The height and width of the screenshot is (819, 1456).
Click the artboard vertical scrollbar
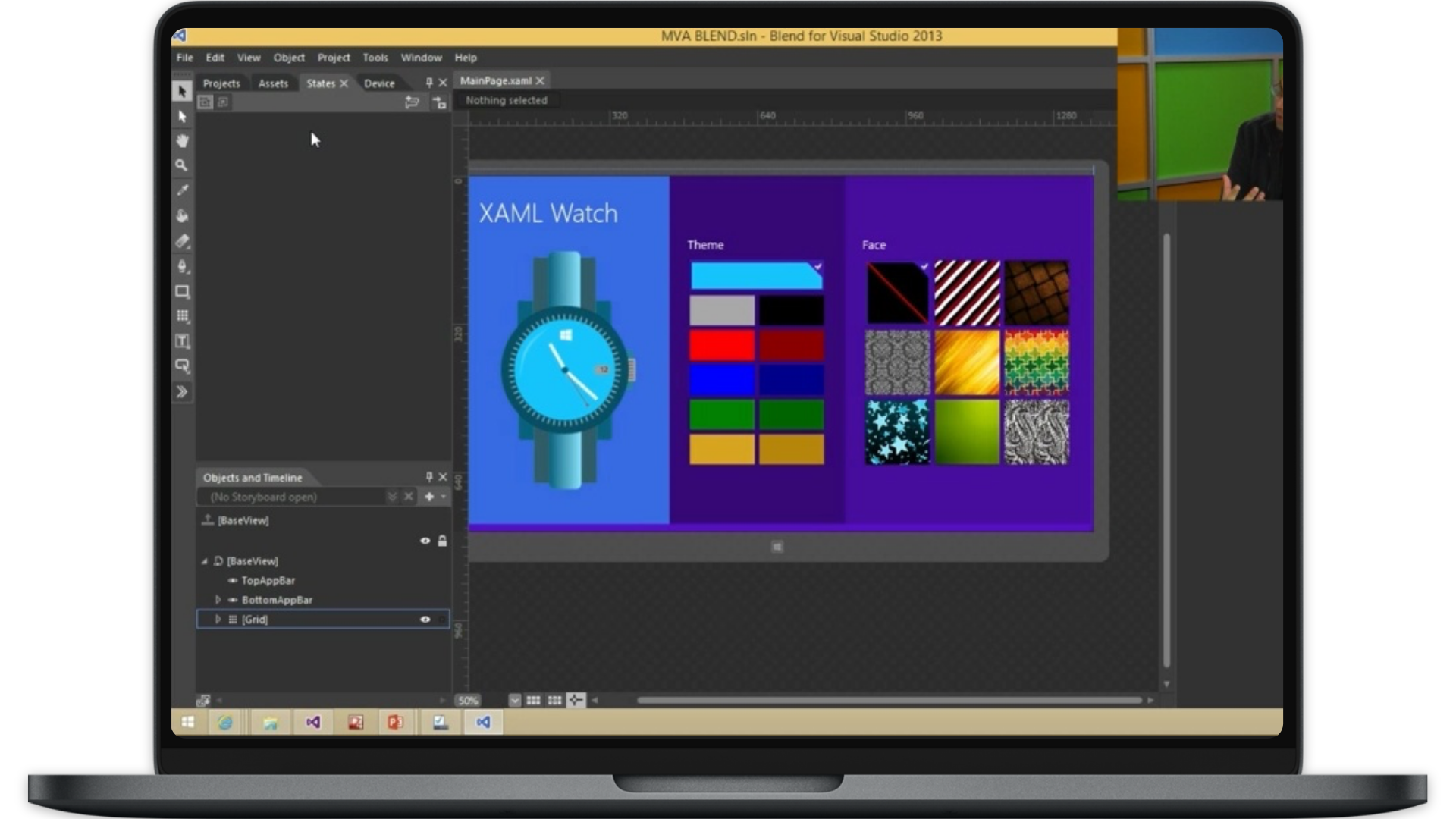point(1166,451)
